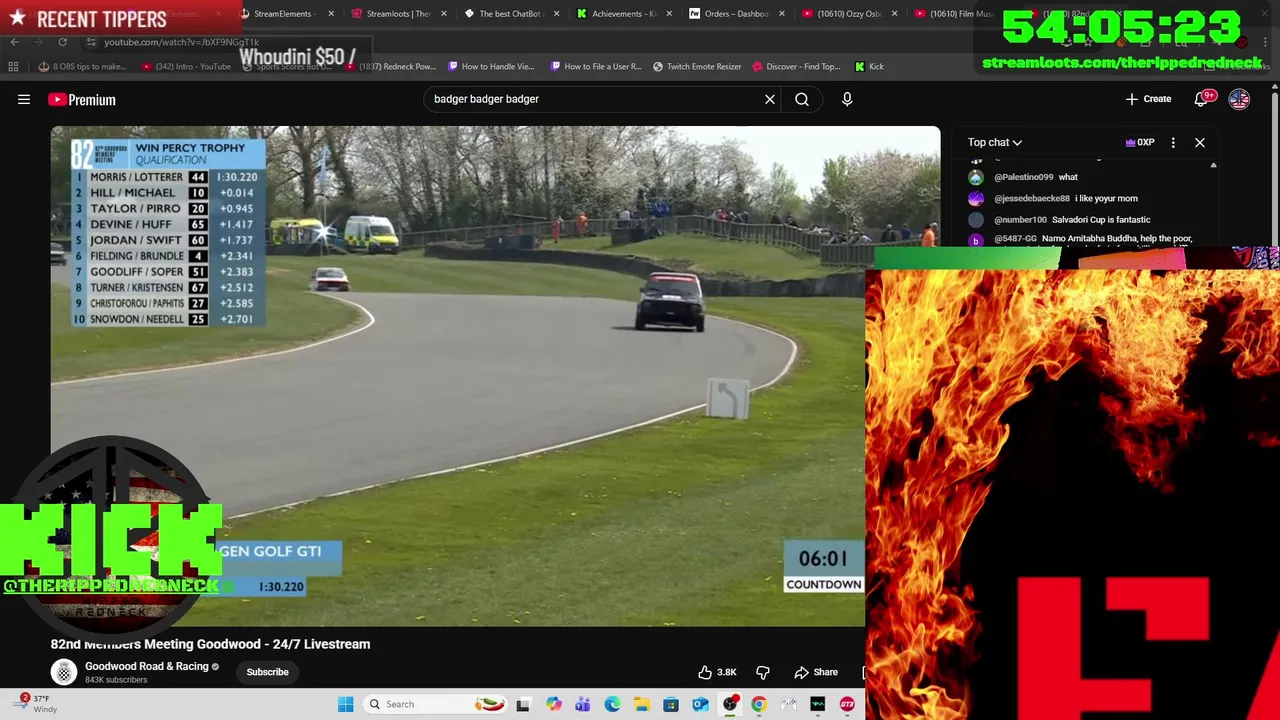Viewport: 1280px width, 720px height.
Task: Open live chat more options menu
Action: [1173, 142]
